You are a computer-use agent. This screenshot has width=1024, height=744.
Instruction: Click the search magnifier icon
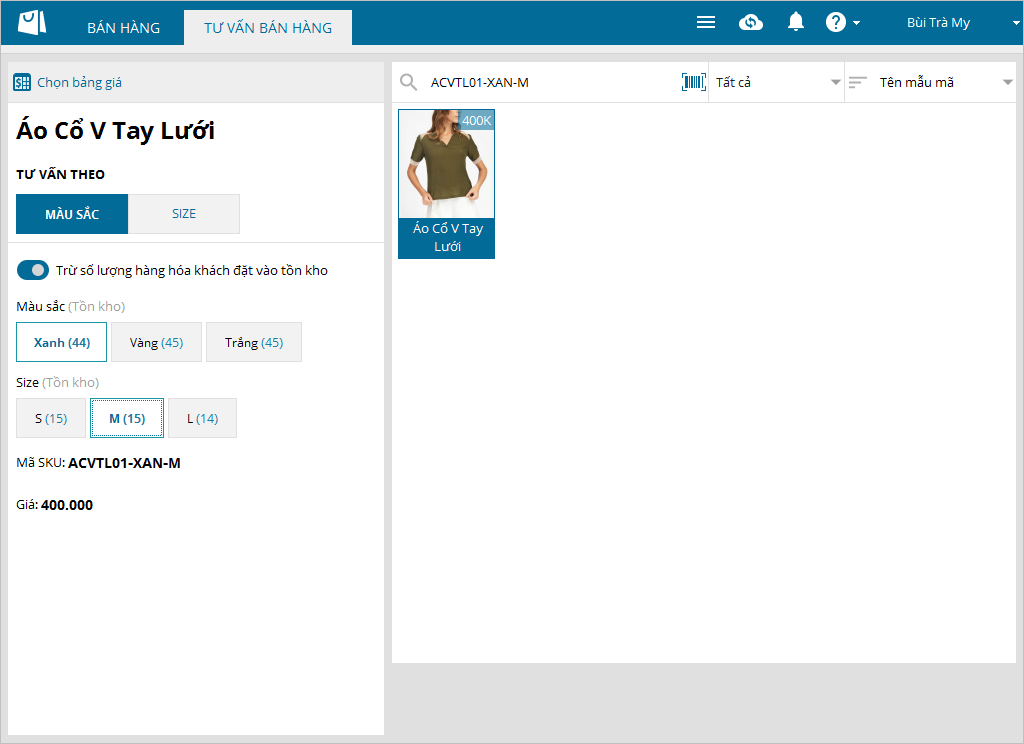[409, 82]
